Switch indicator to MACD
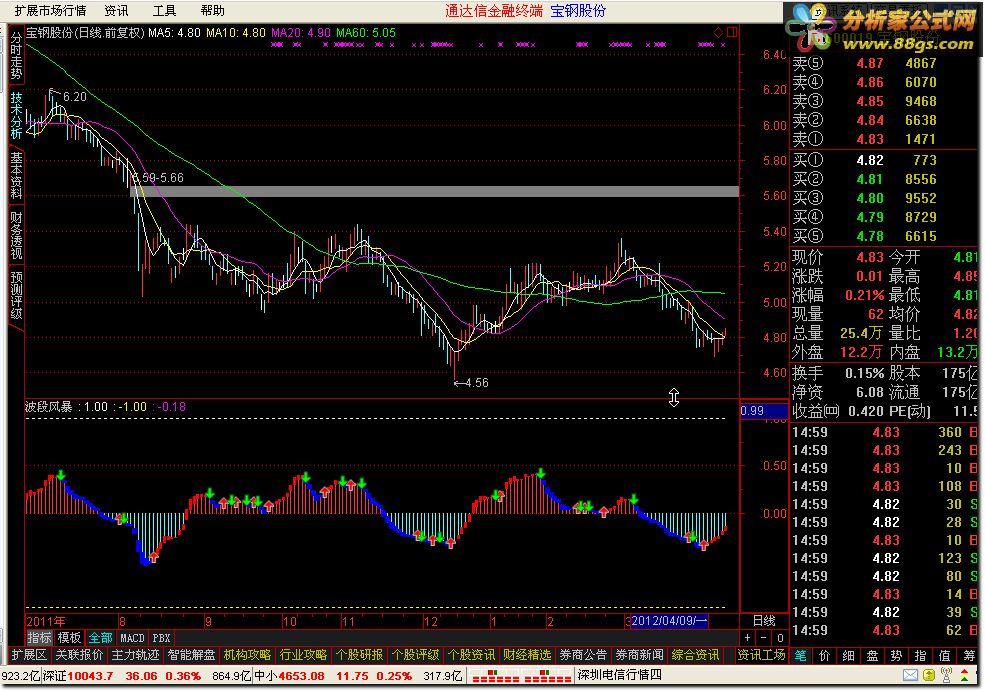985x691 pixels. [x=132, y=638]
